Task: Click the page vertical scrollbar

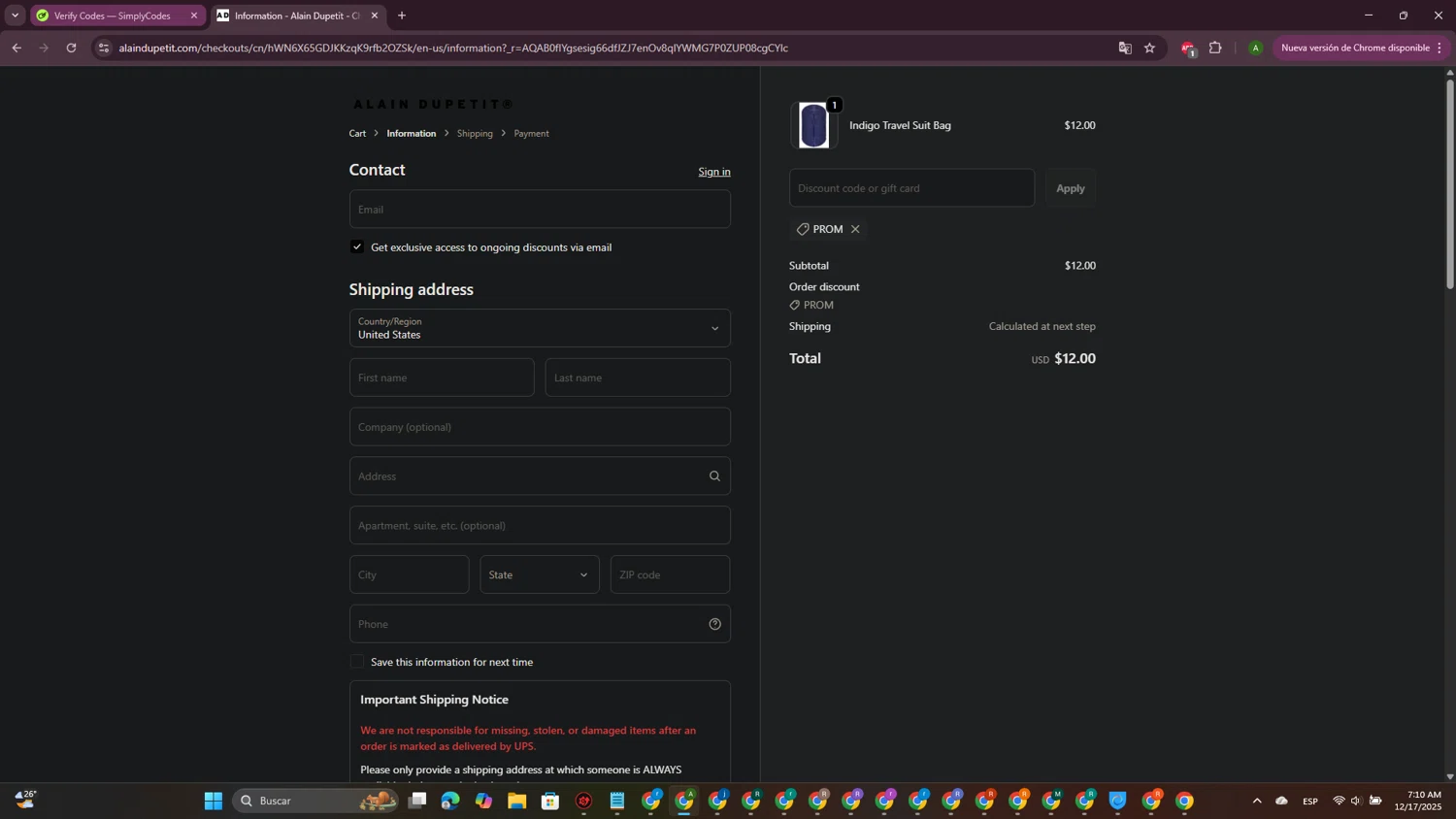Action: pyautogui.click(x=1450, y=184)
